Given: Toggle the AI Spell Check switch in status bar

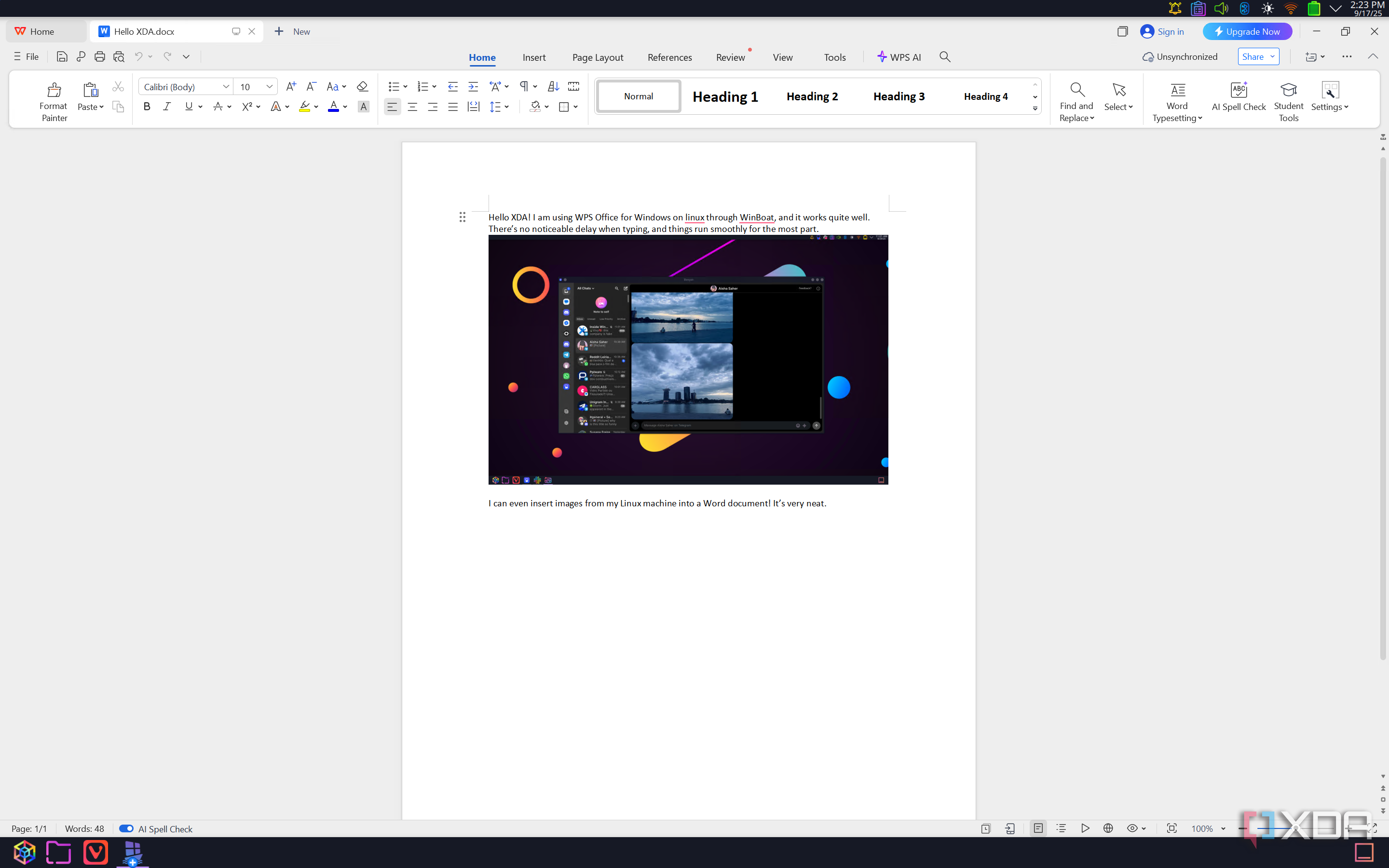Looking at the screenshot, I should pyautogui.click(x=126, y=828).
